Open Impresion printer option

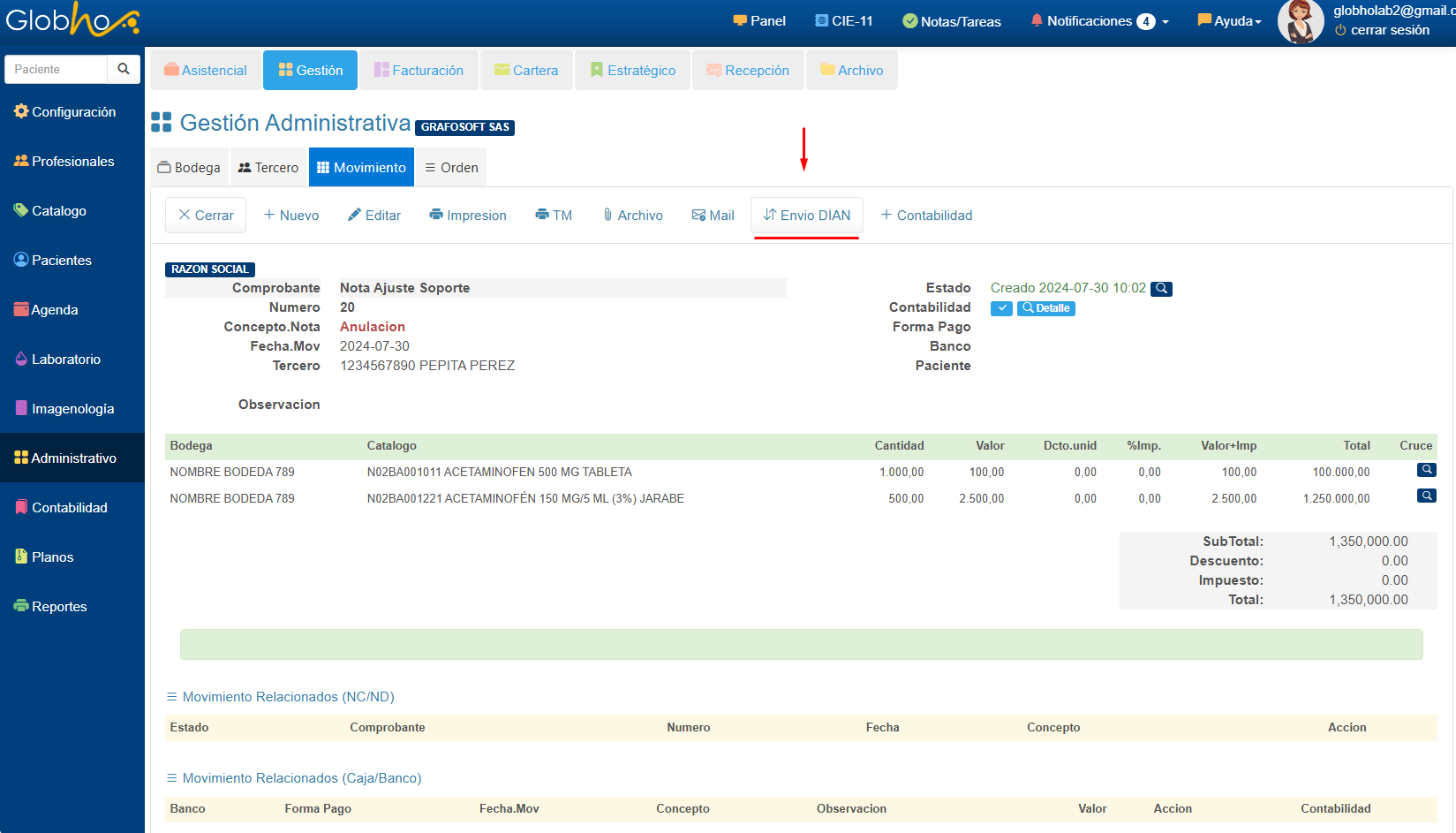pyautogui.click(x=468, y=216)
